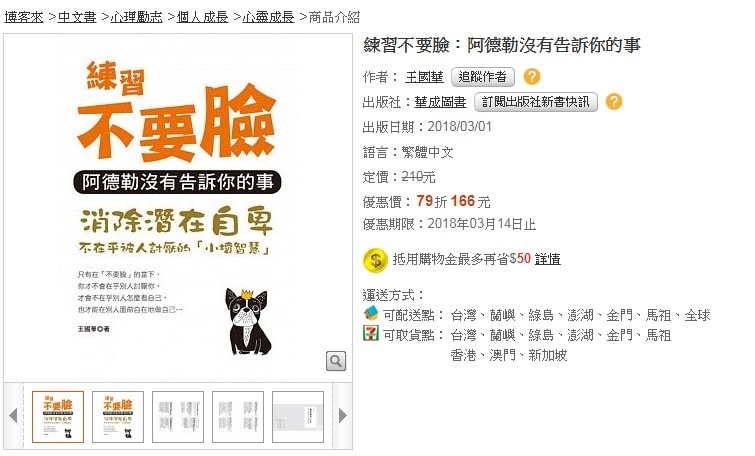Select the fifth gray preview thumbnail
755x456 pixels.
click(298, 417)
